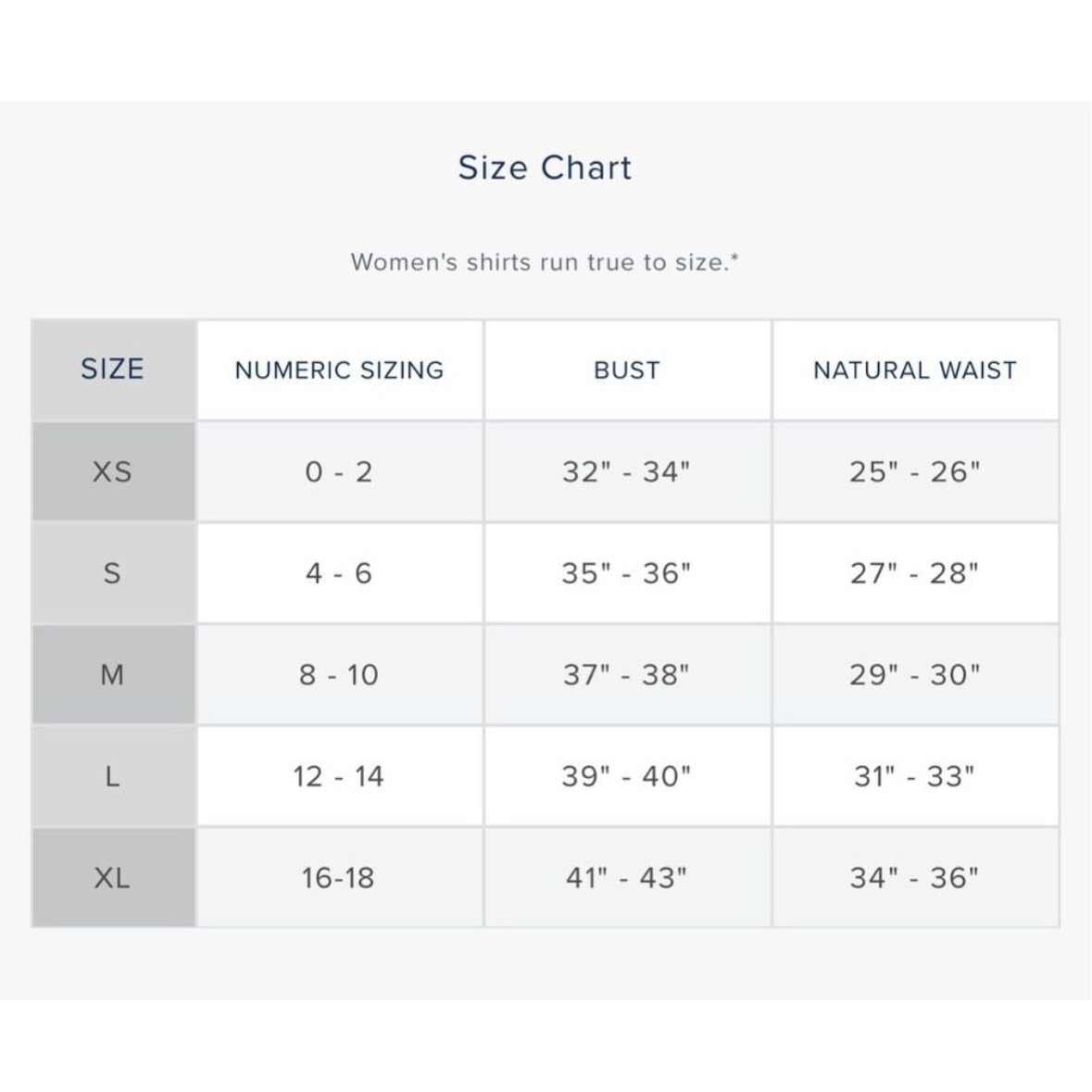The width and height of the screenshot is (1092, 1092).
Task: Select the S size row label
Action: 113,573
